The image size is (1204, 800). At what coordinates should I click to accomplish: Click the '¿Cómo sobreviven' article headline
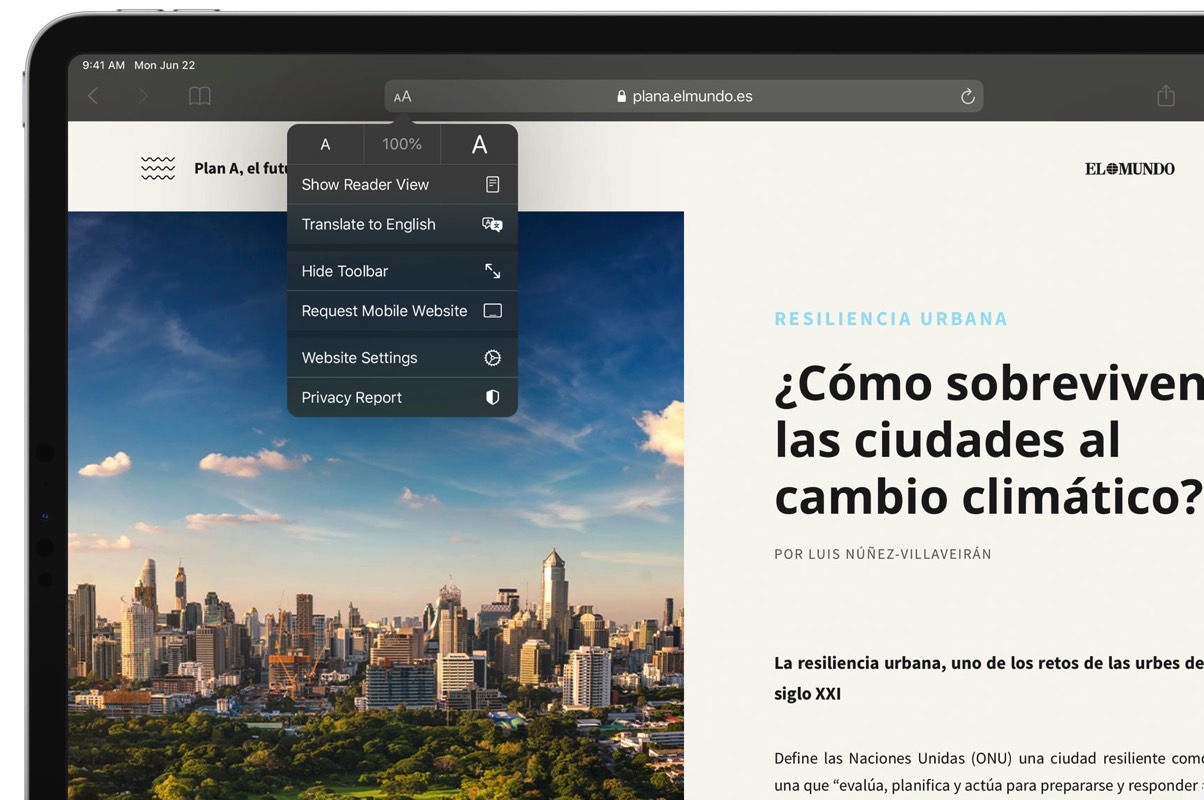pyautogui.click(x=989, y=440)
